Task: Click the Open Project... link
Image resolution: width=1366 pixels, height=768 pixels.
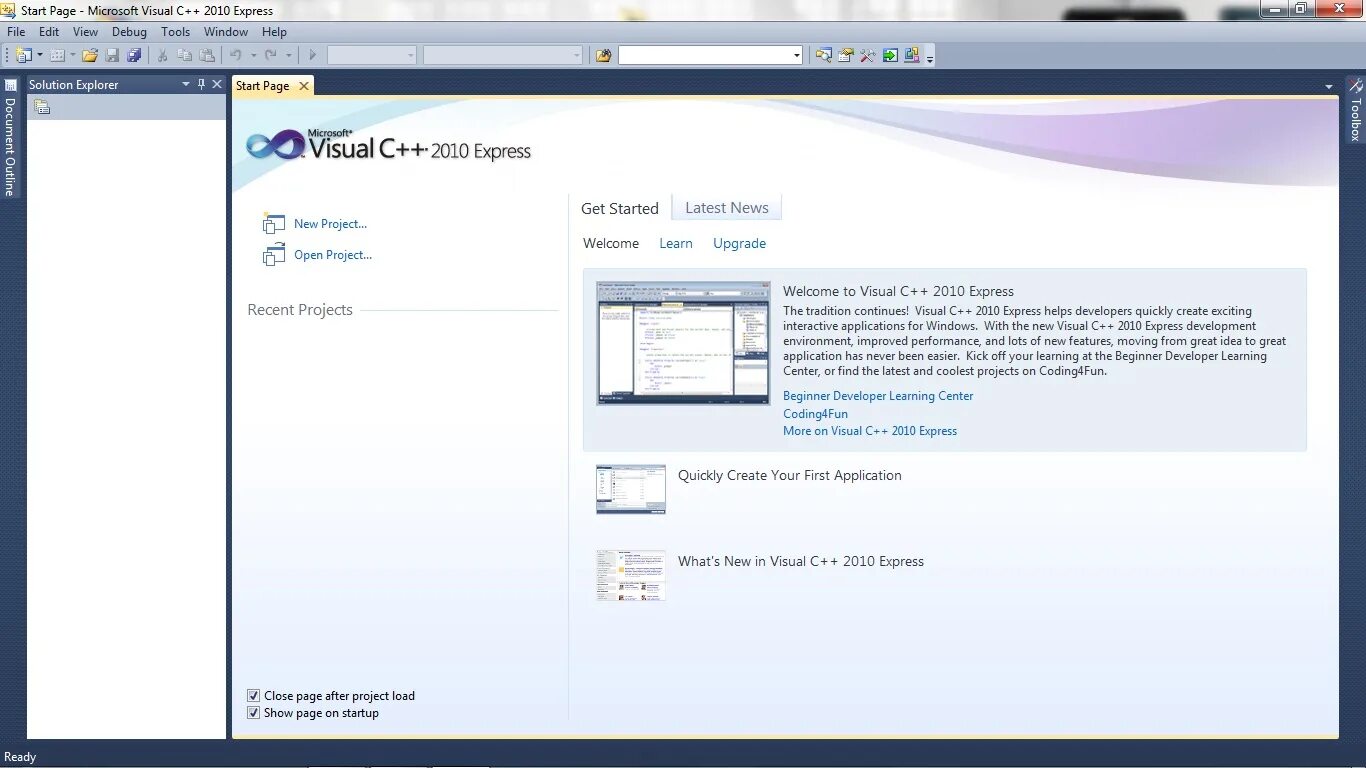Action: tap(333, 255)
